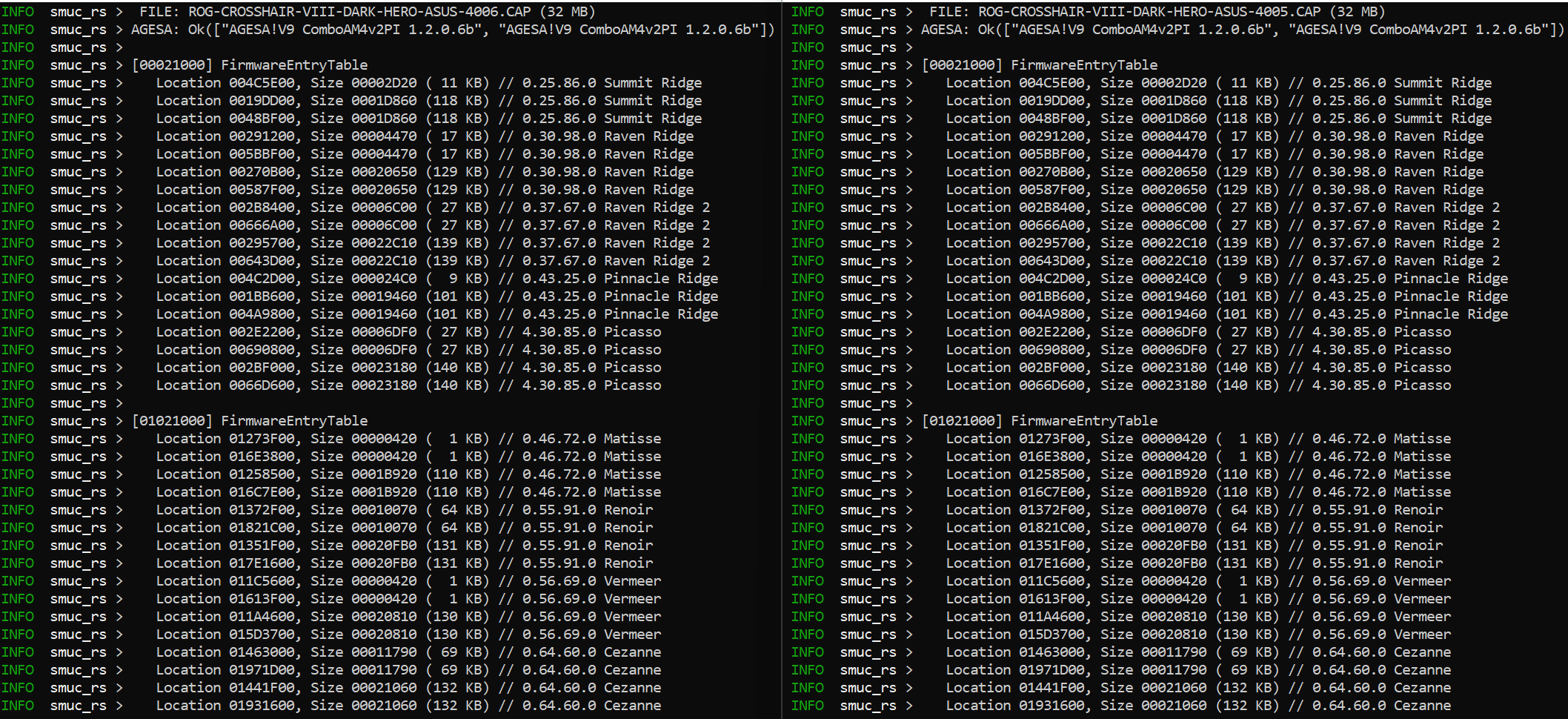This screenshot has width=1568, height=719.
Task: Select Location 00291200 in the 4005.CAP log
Action: click(1015, 136)
